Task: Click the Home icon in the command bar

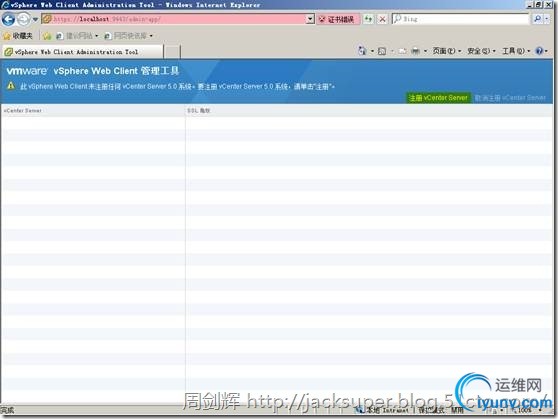Action: point(362,51)
